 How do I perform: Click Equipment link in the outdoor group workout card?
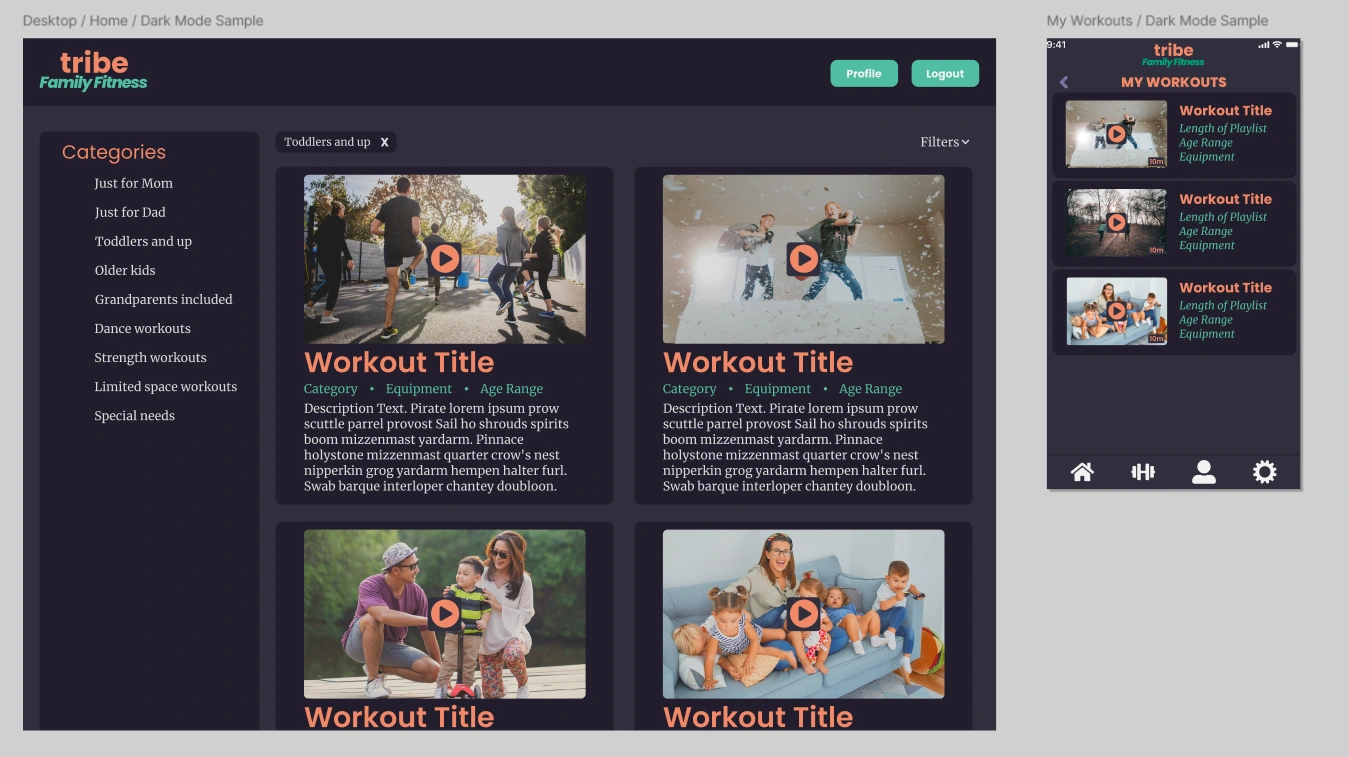point(419,389)
